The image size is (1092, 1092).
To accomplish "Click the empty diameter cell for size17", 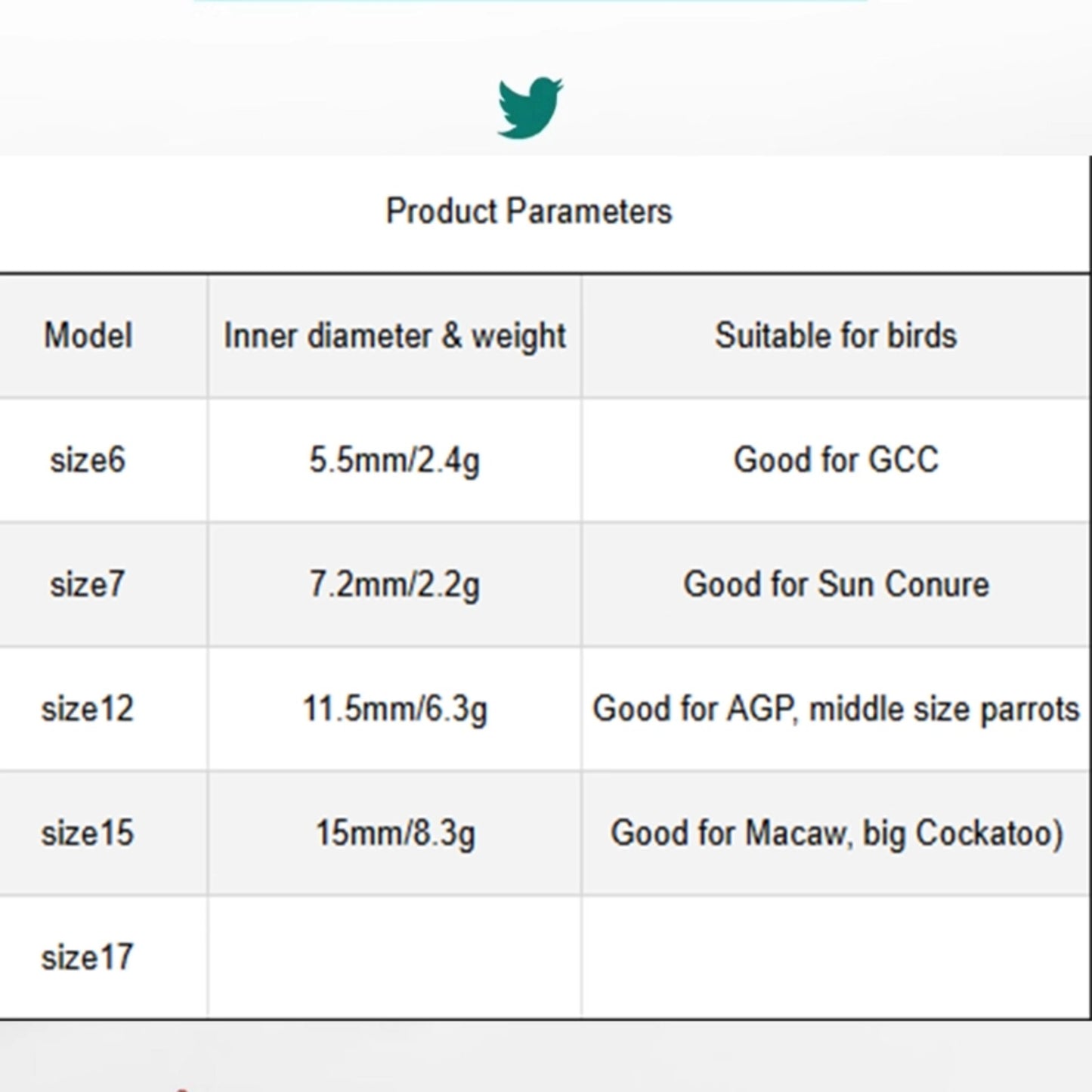I will 394,957.
